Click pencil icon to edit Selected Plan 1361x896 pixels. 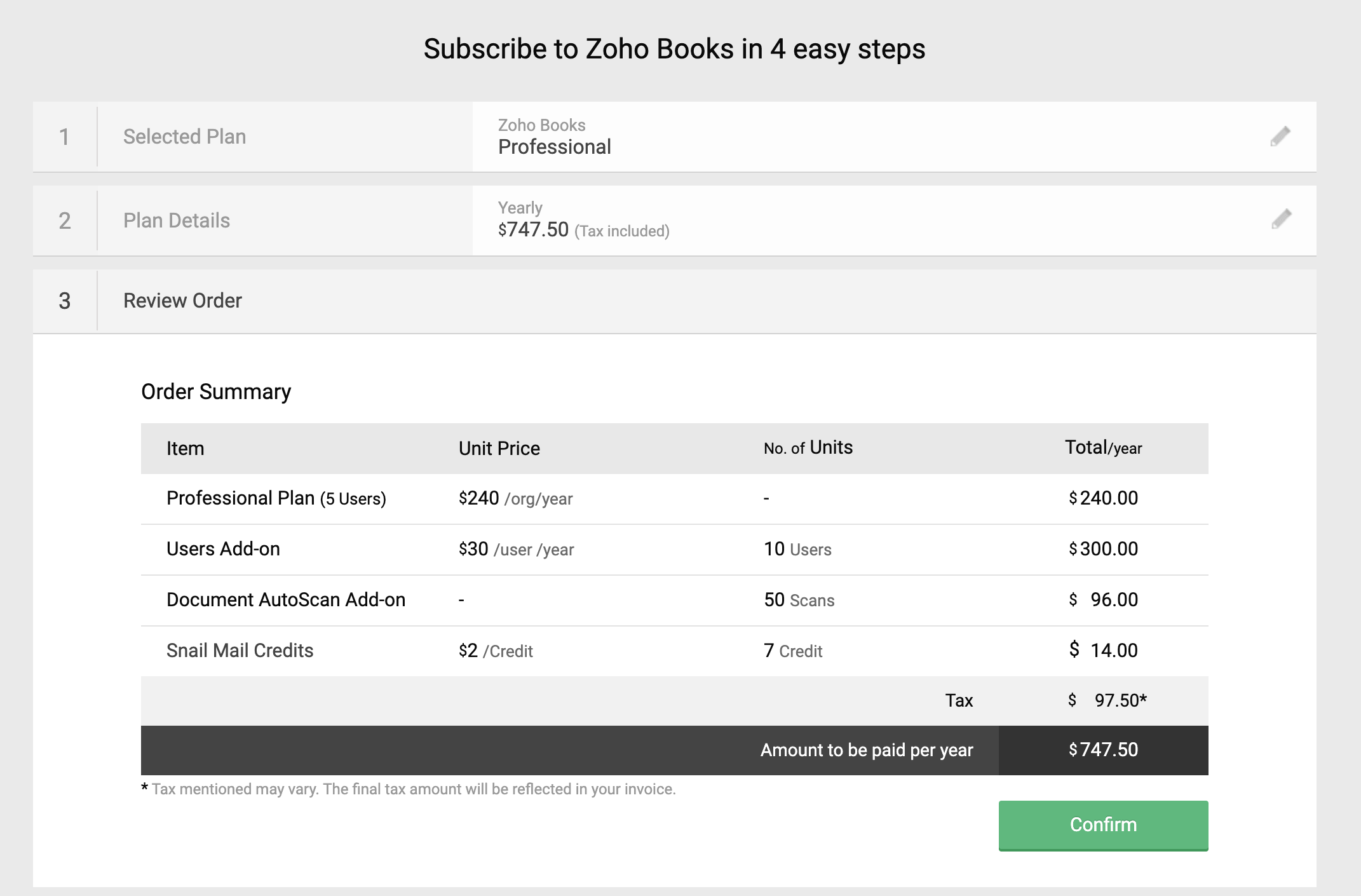pos(1280,136)
